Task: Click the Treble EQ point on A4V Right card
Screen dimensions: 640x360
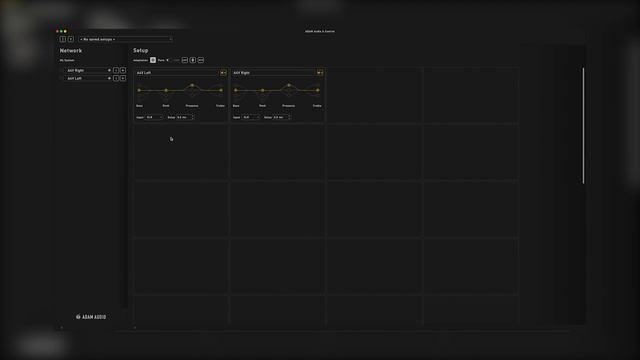Action: tap(318, 90)
